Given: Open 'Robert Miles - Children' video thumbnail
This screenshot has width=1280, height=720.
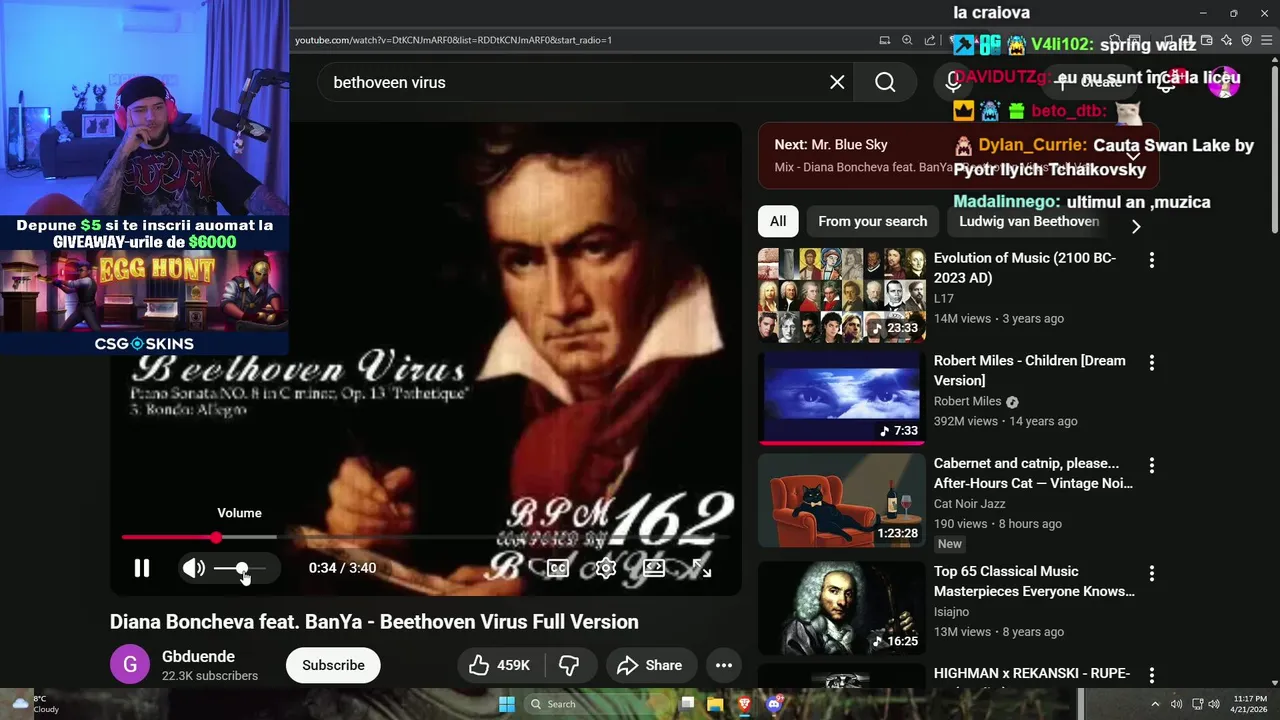Looking at the screenshot, I should coord(842,398).
